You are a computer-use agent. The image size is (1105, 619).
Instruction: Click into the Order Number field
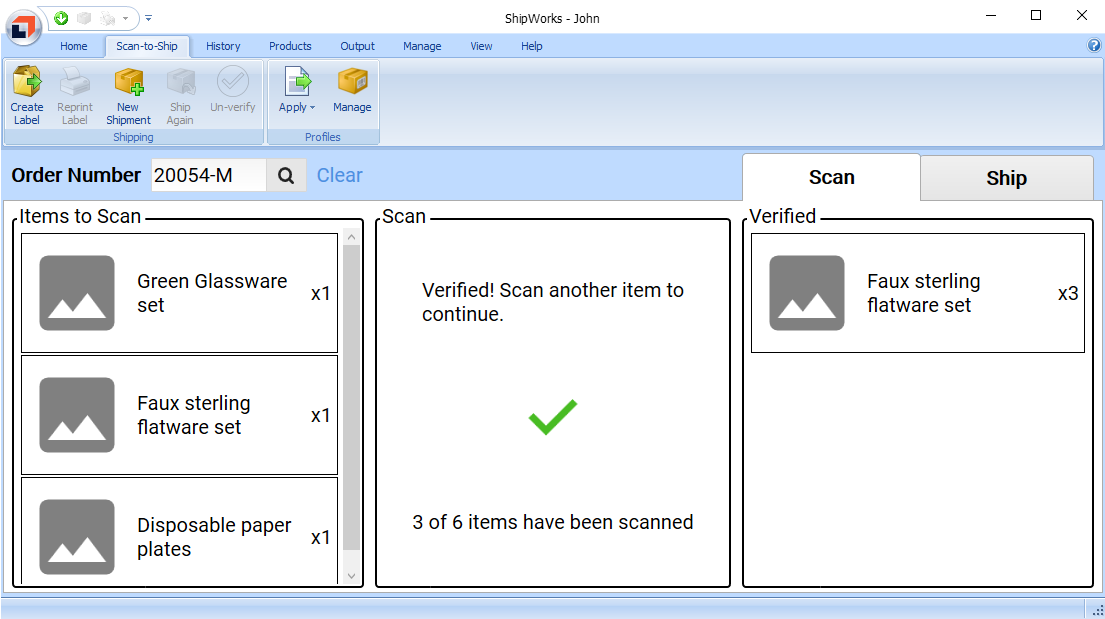click(209, 175)
